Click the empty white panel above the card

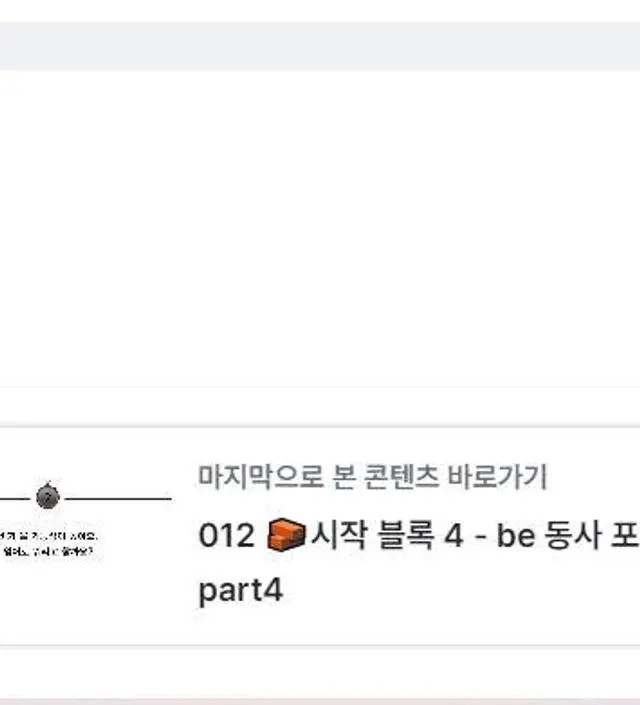[320, 230]
